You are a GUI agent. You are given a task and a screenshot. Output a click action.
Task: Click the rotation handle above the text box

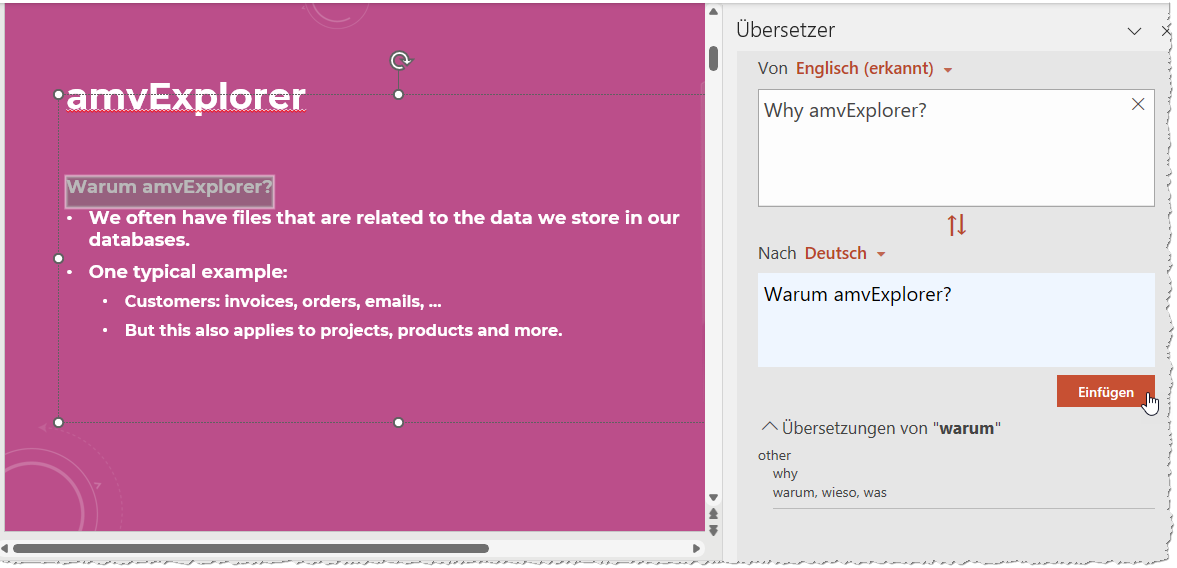[400, 61]
